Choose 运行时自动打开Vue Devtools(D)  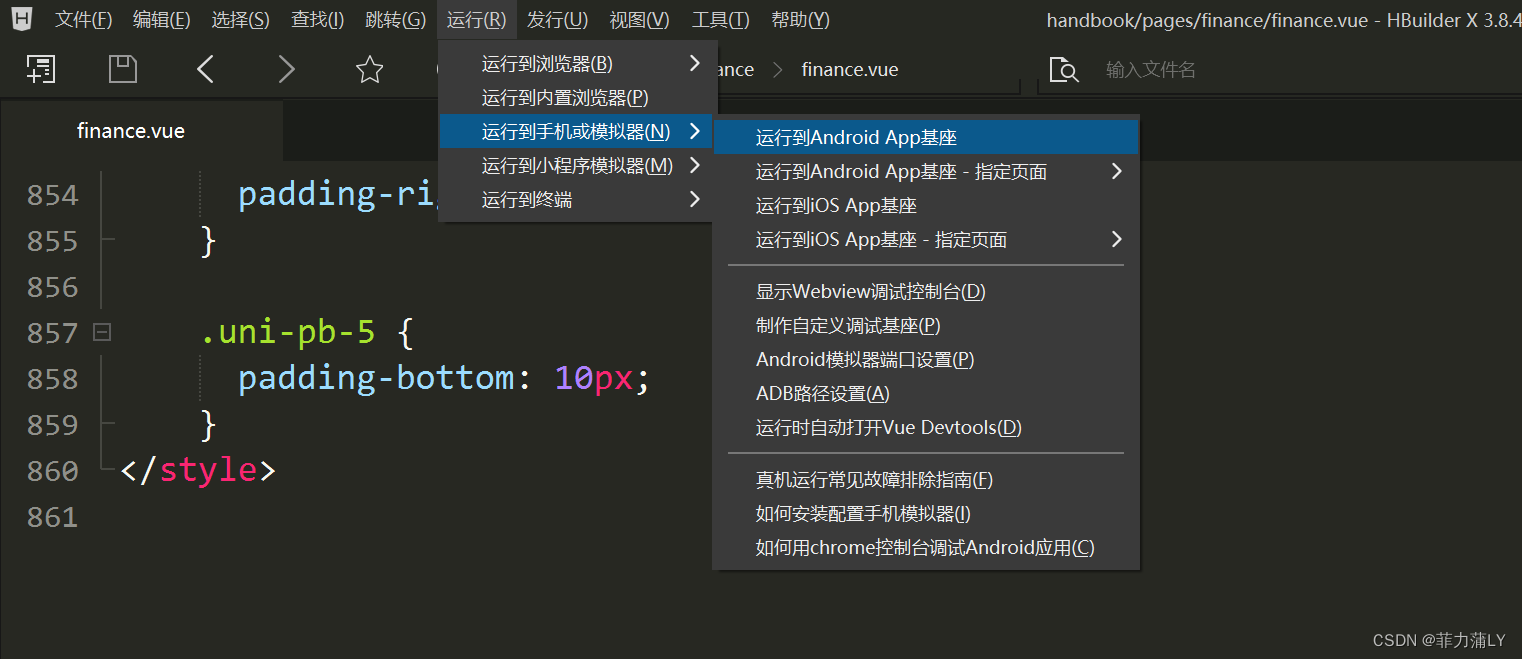(926, 428)
